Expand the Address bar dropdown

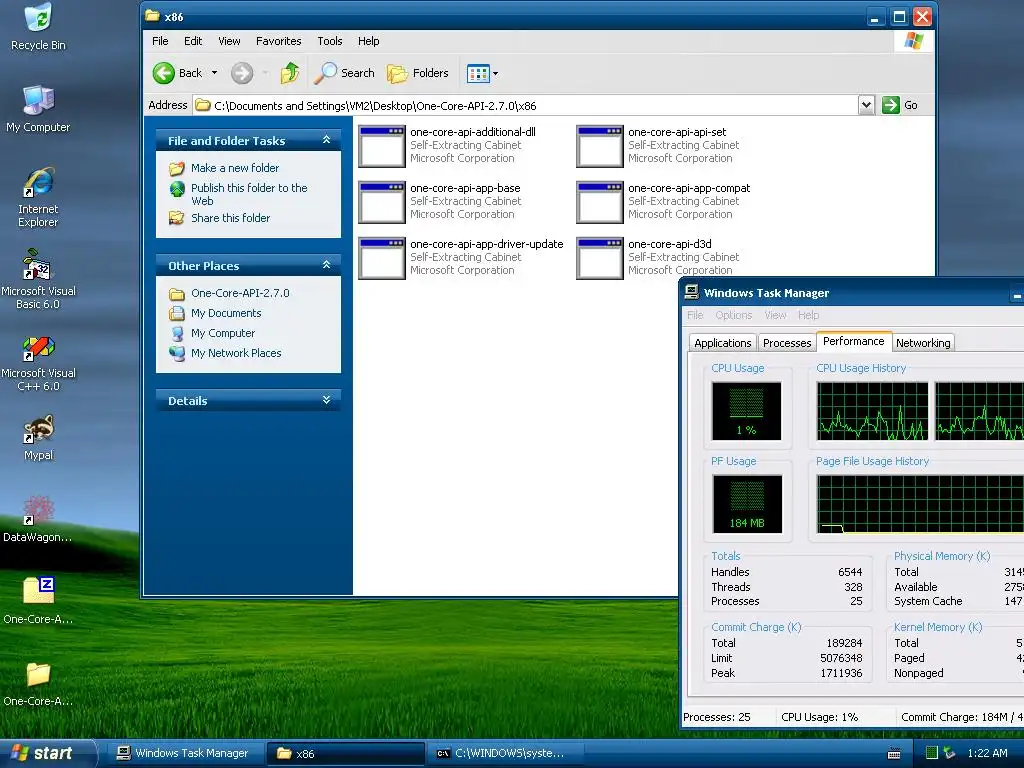click(x=866, y=105)
